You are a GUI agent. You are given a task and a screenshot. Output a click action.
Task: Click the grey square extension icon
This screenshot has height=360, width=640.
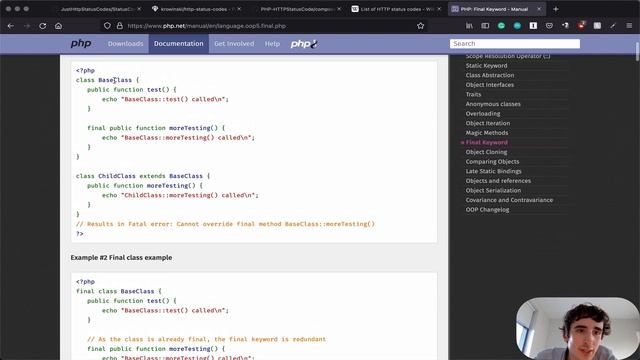(x=597, y=26)
